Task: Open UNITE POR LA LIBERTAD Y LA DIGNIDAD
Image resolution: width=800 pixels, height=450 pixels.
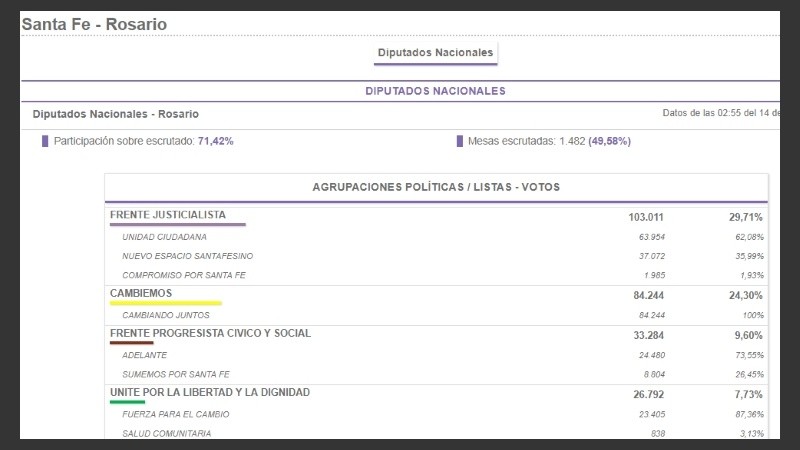Action: coord(210,392)
